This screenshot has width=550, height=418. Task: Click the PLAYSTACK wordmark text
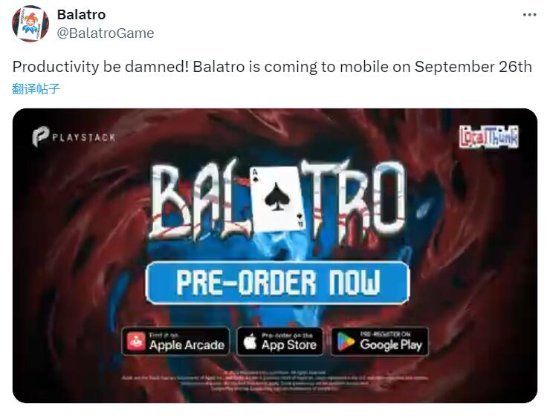pyautogui.click(x=84, y=137)
